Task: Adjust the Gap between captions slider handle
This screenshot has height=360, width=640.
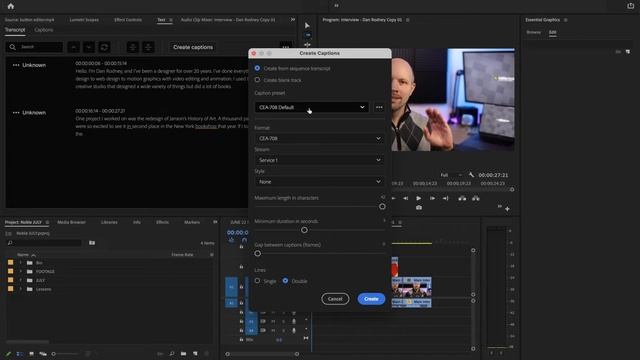Action: coord(258,253)
